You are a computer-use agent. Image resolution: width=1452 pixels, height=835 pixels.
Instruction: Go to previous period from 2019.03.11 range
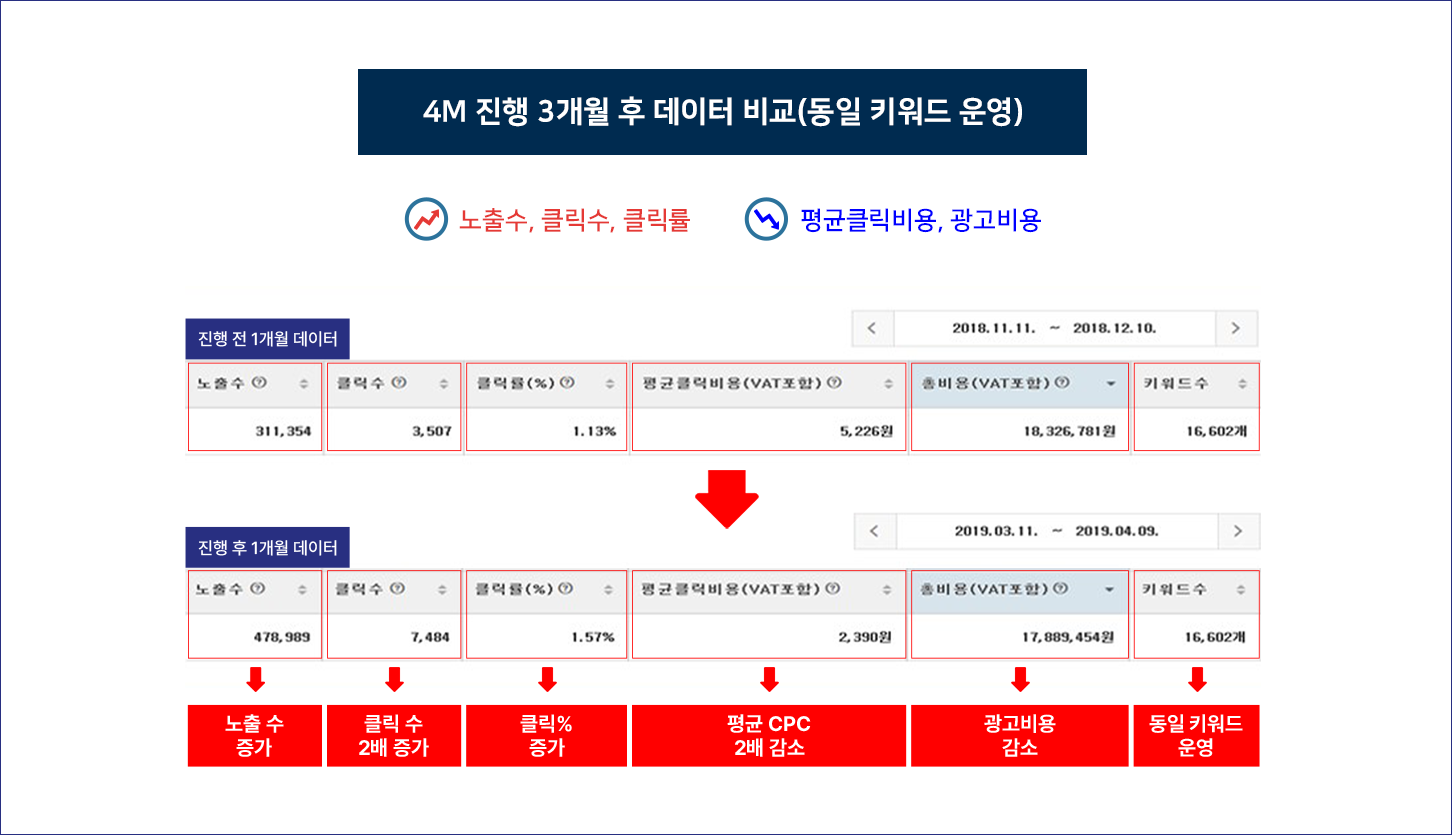click(x=875, y=531)
